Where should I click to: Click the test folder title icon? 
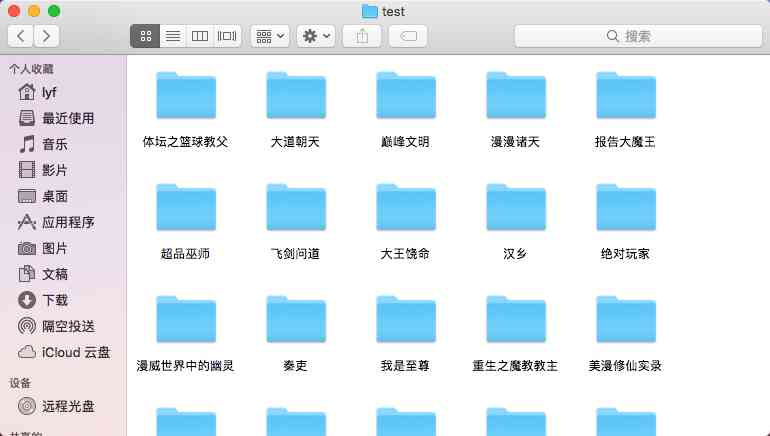point(369,11)
